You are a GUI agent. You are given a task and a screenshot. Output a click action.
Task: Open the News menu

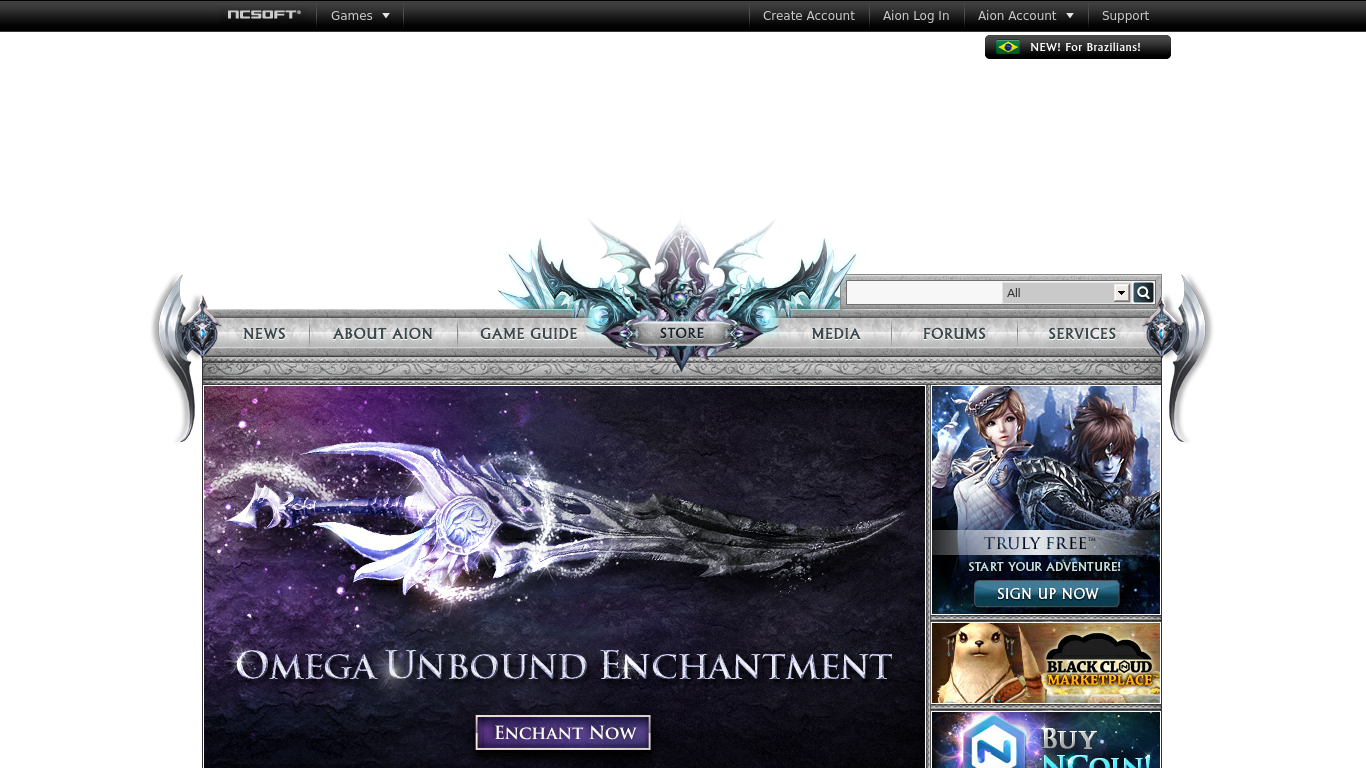(264, 334)
